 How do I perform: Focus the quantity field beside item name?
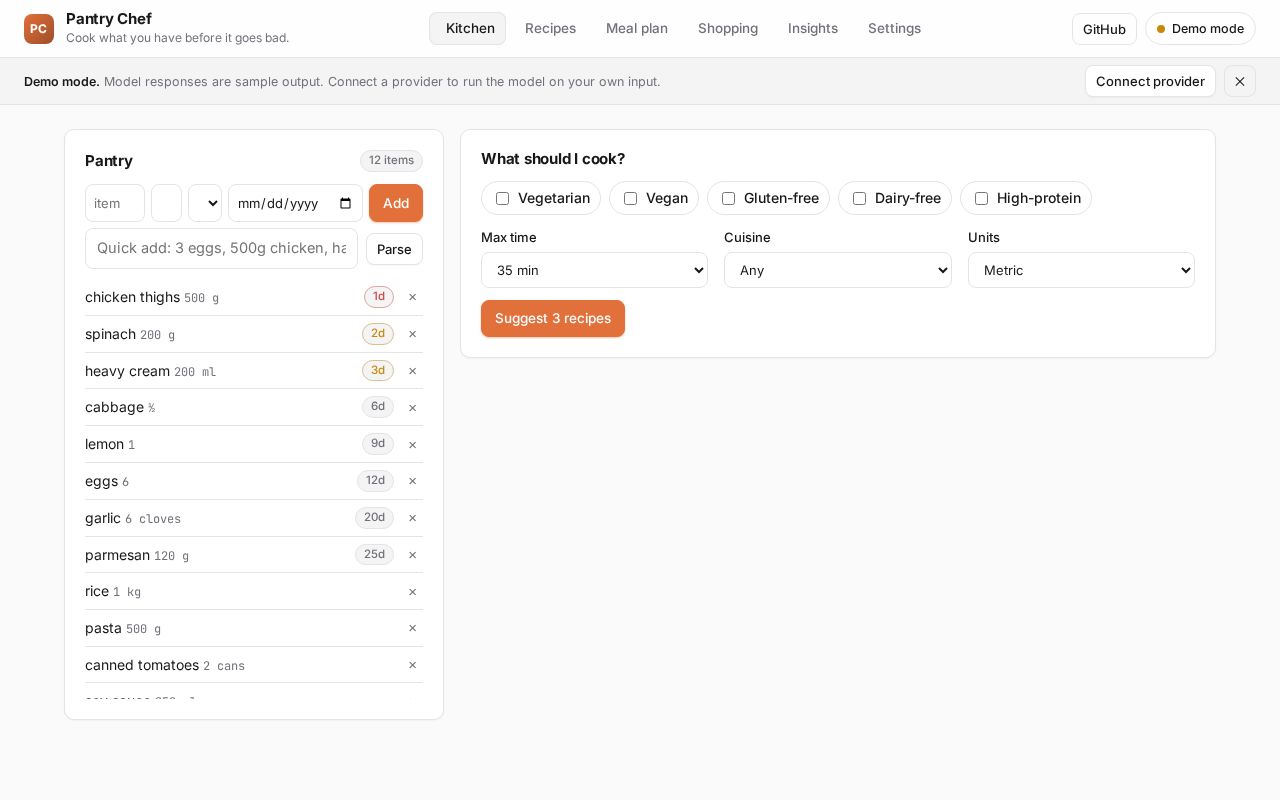pos(166,203)
